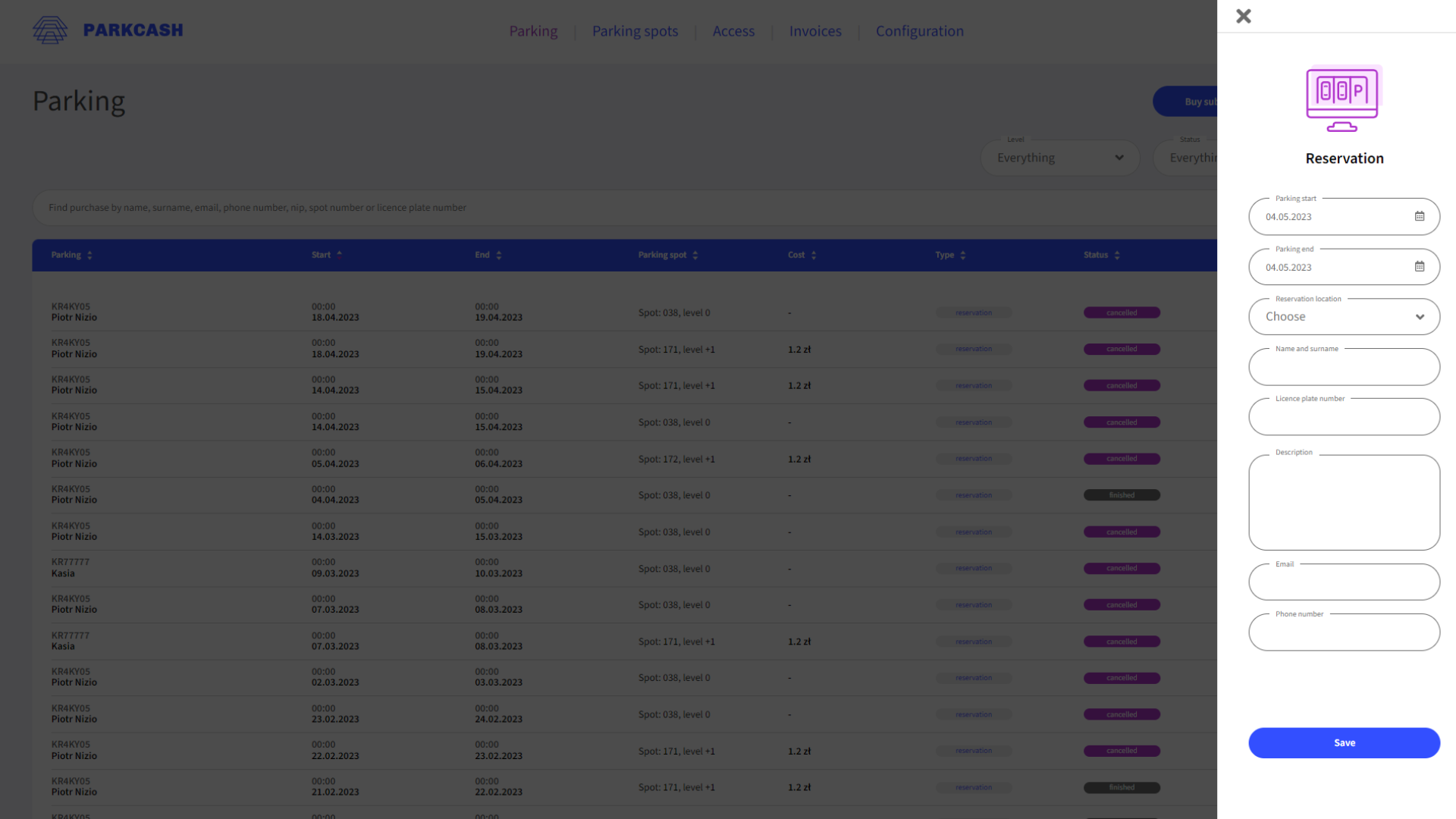
Task: Click the ParkCash logo icon
Action: tap(50, 30)
